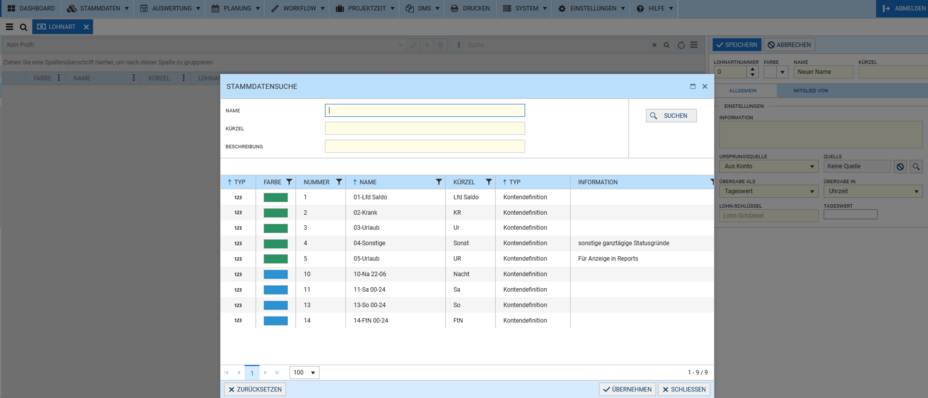Open column menu of Name in background grid

(134, 78)
